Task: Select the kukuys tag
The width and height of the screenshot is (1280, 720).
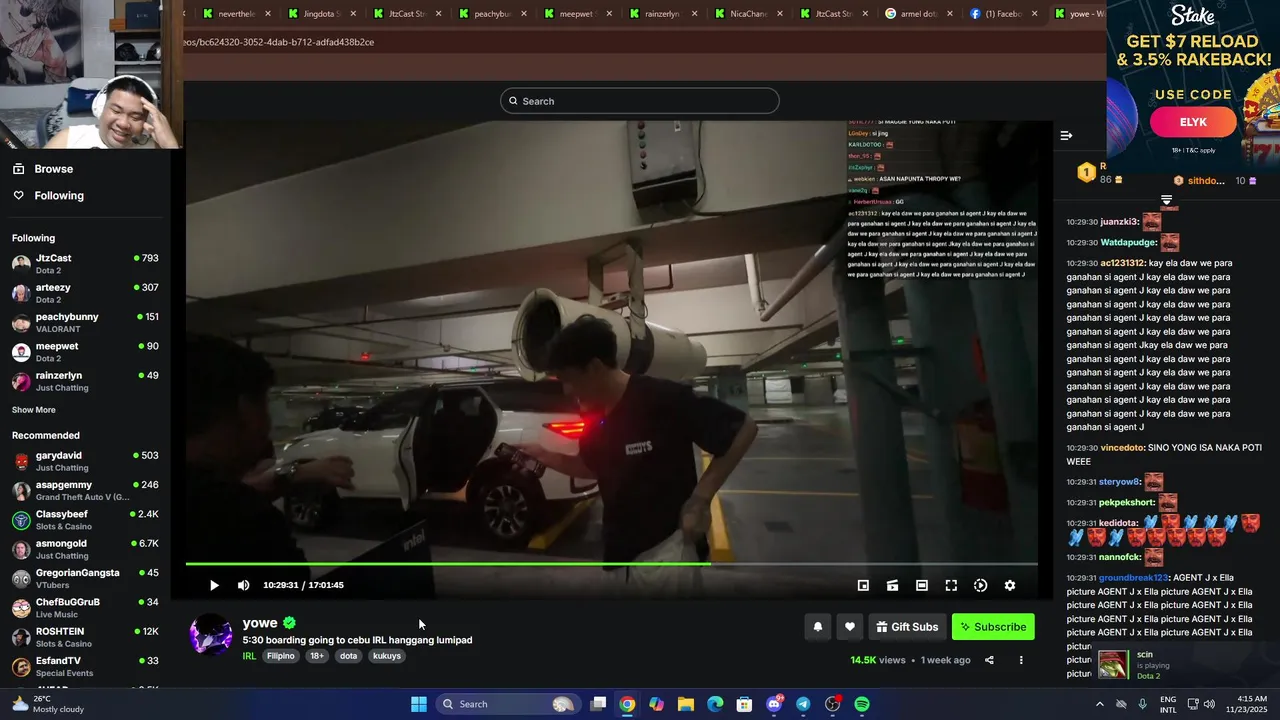Action: pyautogui.click(x=387, y=656)
